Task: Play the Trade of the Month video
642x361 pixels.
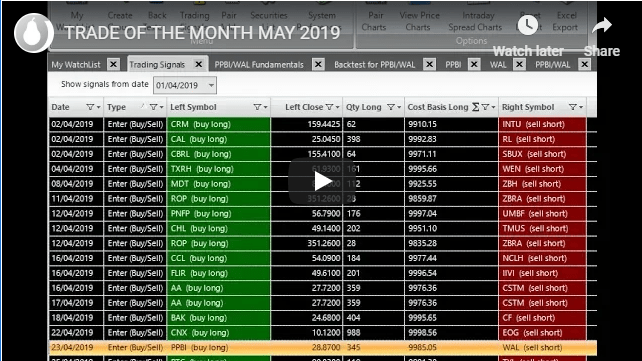Action: click(322, 181)
